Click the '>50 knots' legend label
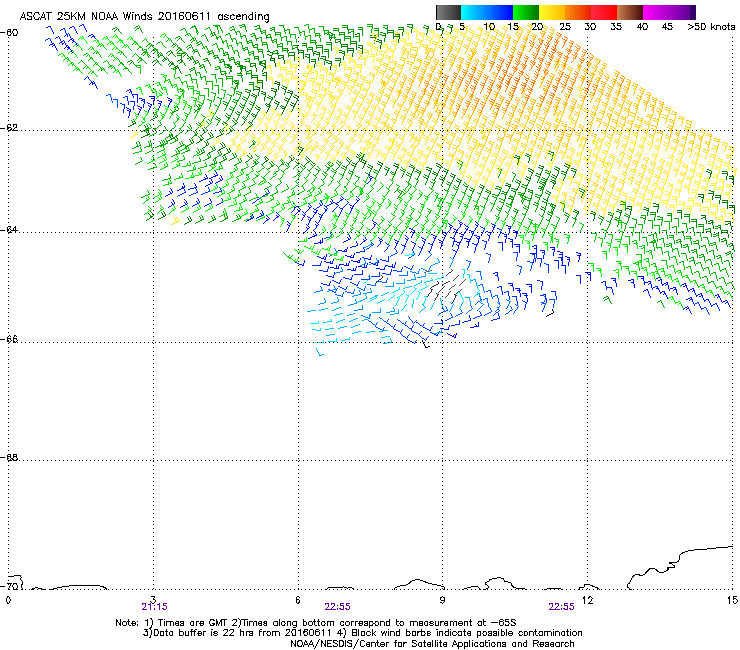740x650 pixels. pos(711,27)
